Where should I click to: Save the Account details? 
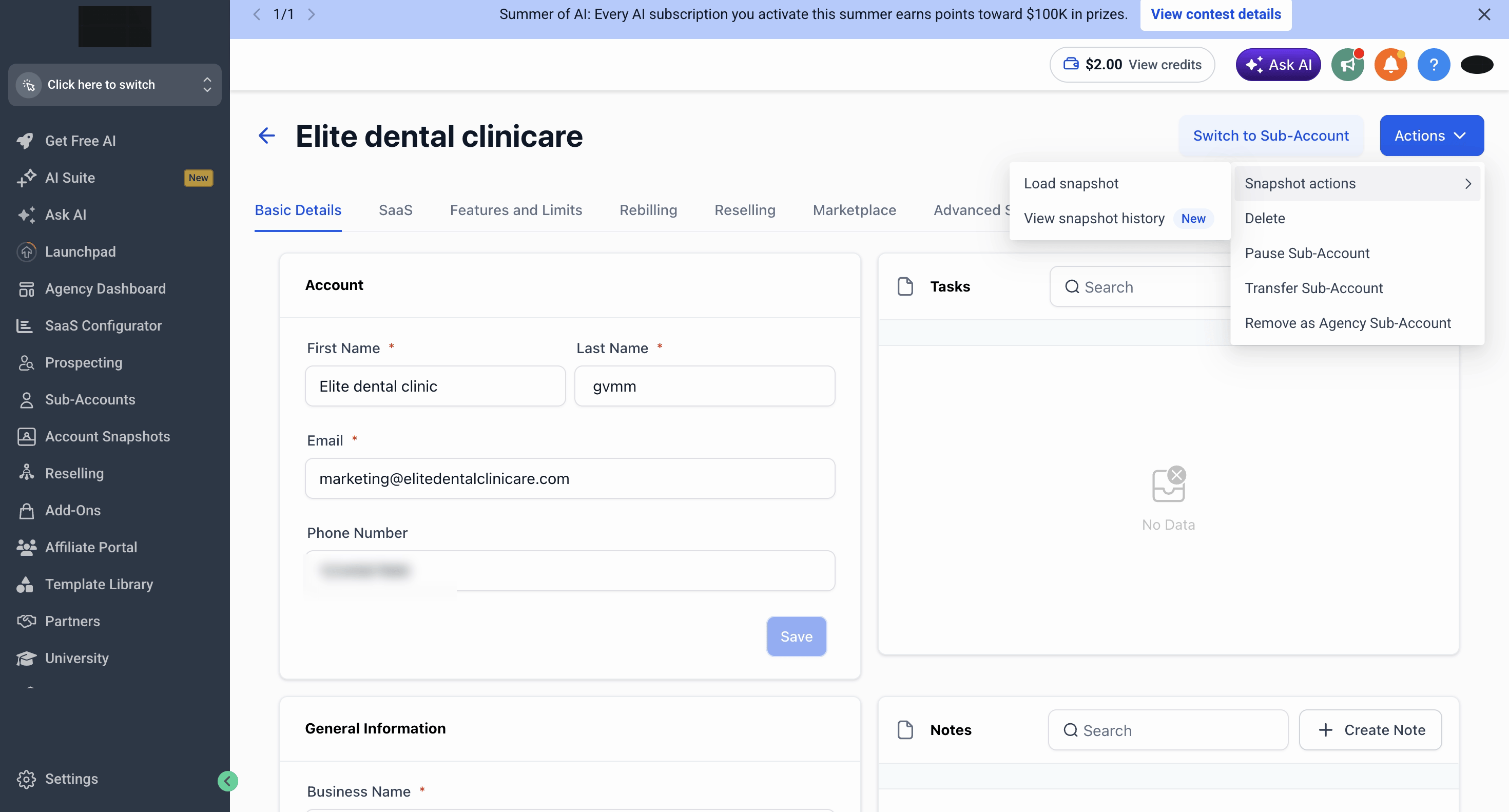pos(796,636)
